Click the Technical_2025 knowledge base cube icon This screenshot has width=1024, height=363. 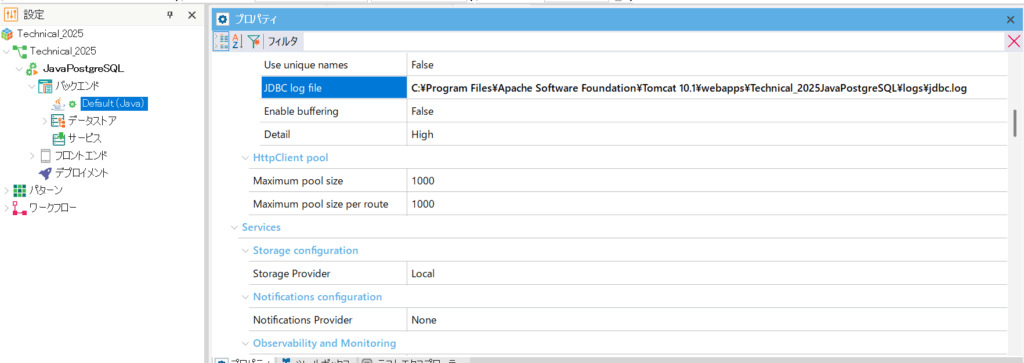[7, 33]
